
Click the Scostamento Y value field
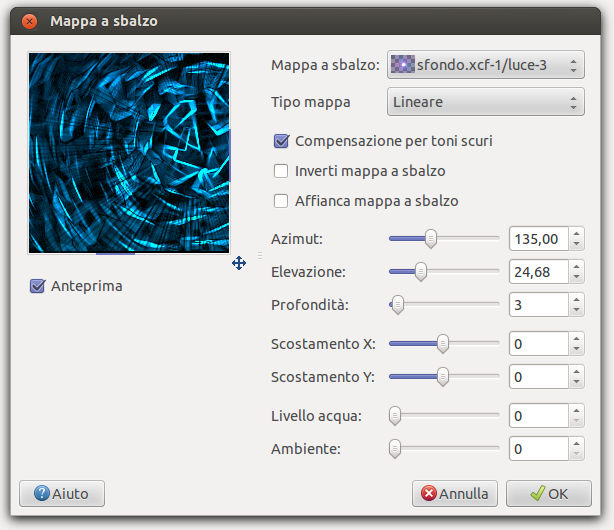coord(539,376)
